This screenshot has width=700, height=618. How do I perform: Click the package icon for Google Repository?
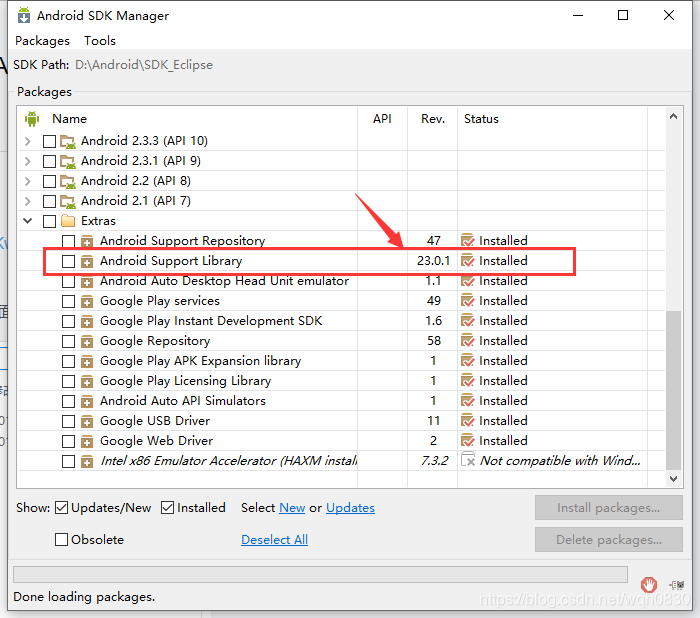[87, 342]
